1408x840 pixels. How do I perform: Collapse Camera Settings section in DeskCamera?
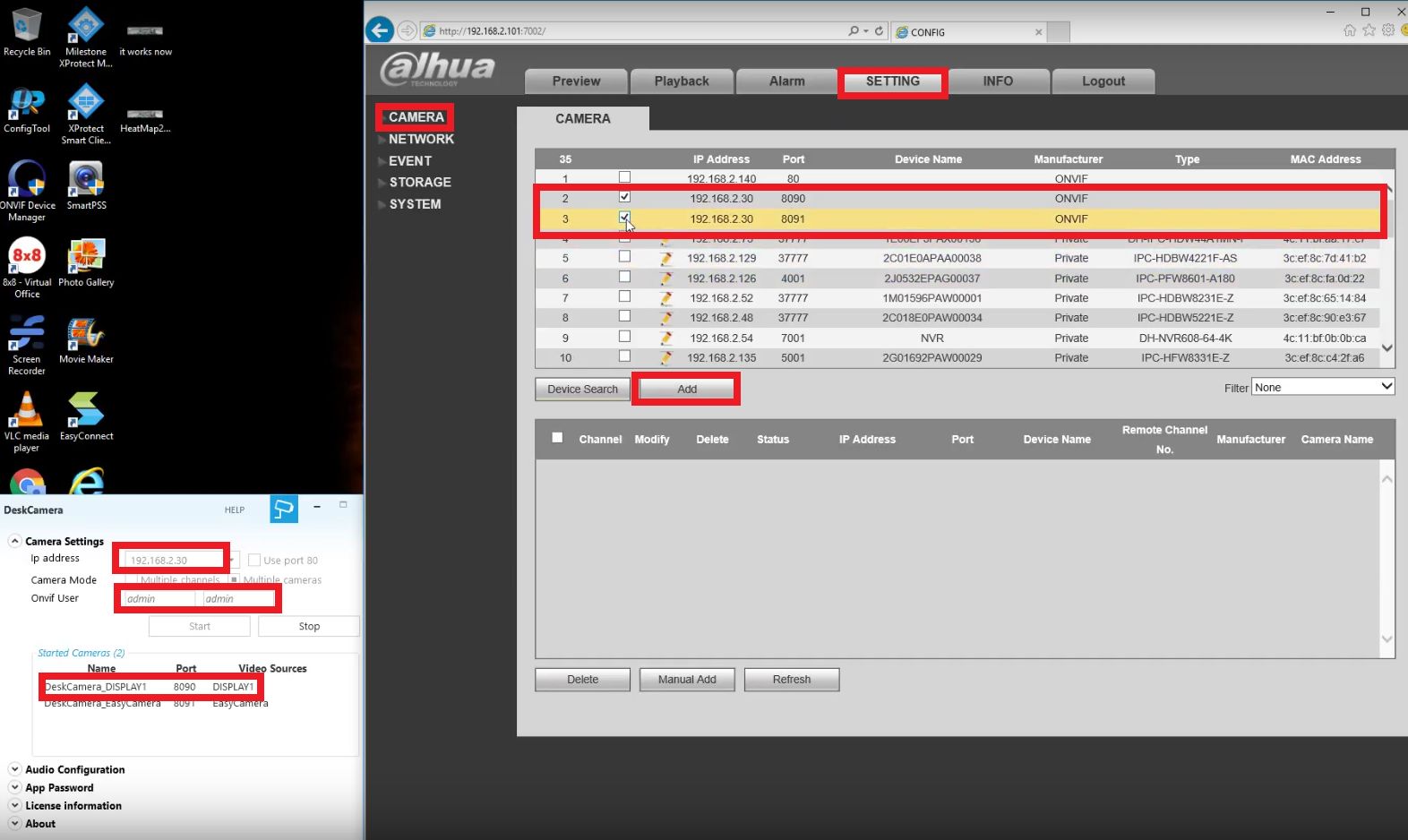pyautogui.click(x=14, y=541)
